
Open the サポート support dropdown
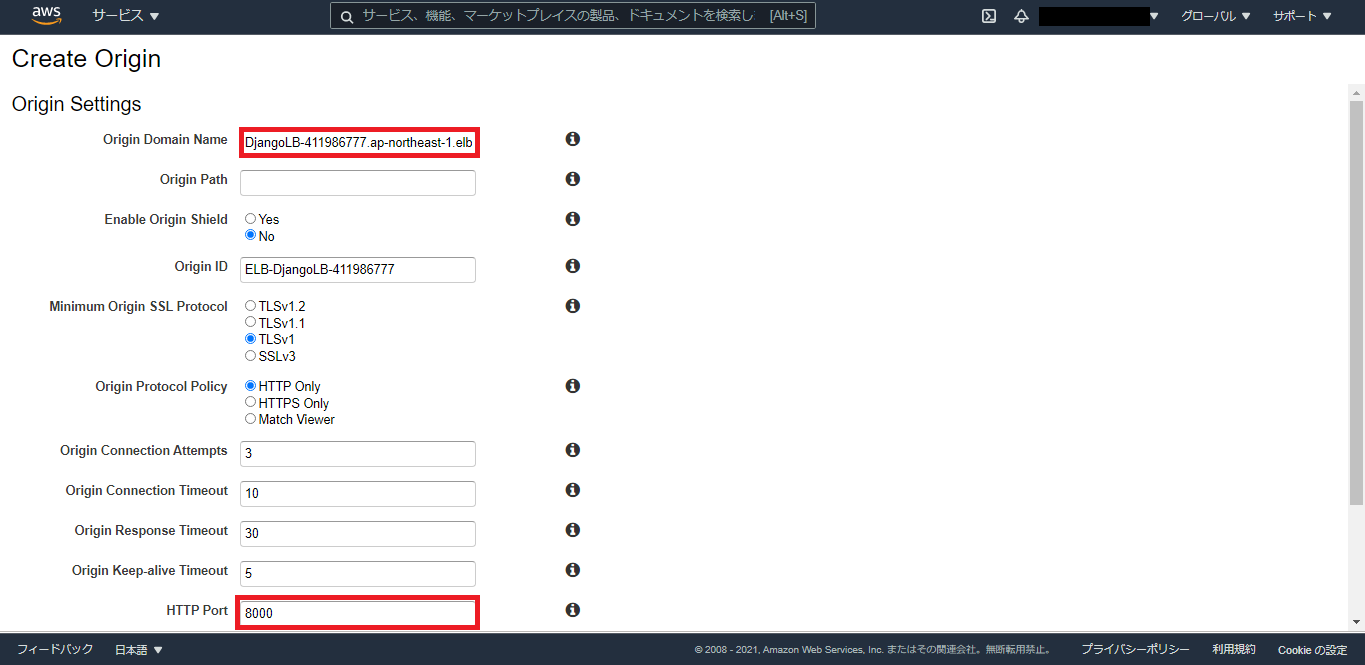(x=1302, y=16)
